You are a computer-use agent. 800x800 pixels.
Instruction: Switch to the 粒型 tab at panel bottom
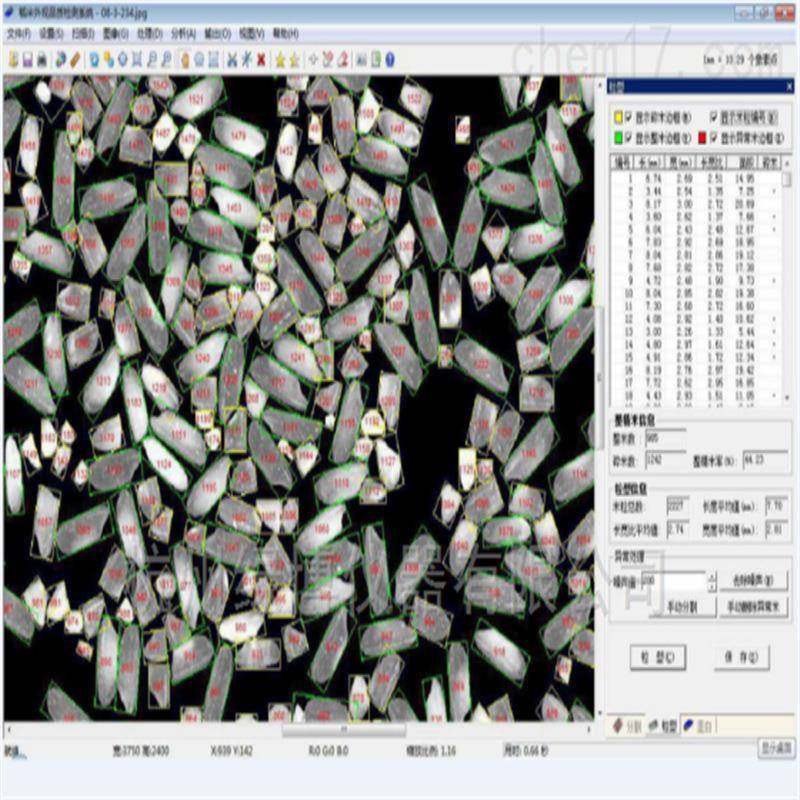coord(663,726)
